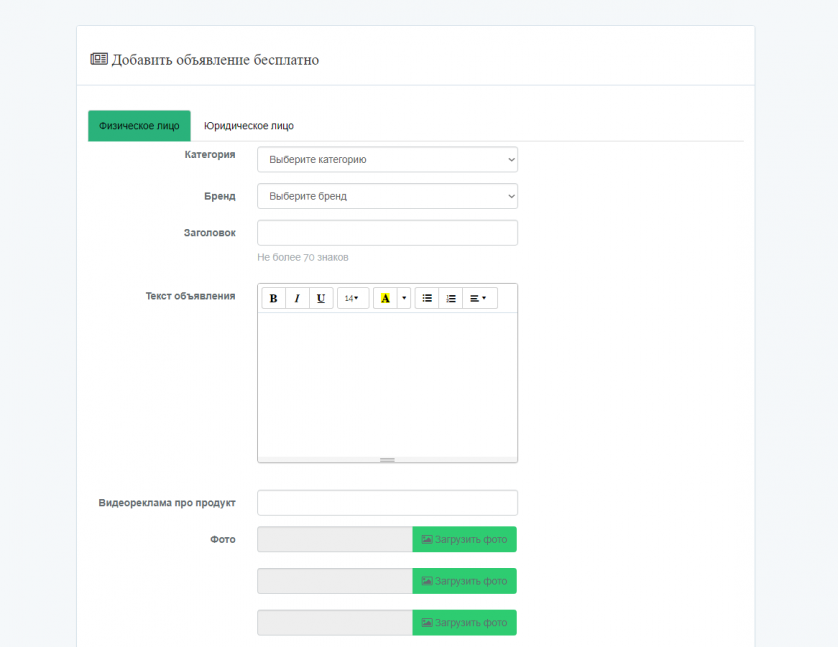This screenshot has height=647, width=838.
Task: Open the Выберите категорию dropdown
Action: click(x=387, y=160)
